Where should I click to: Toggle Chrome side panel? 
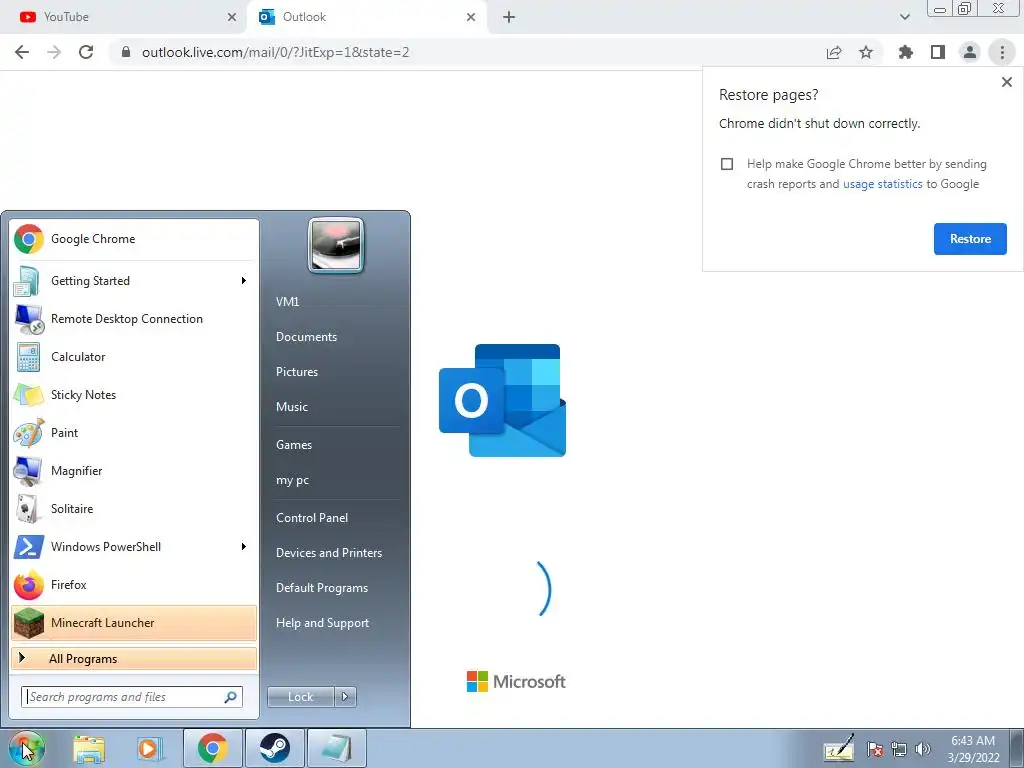click(938, 52)
